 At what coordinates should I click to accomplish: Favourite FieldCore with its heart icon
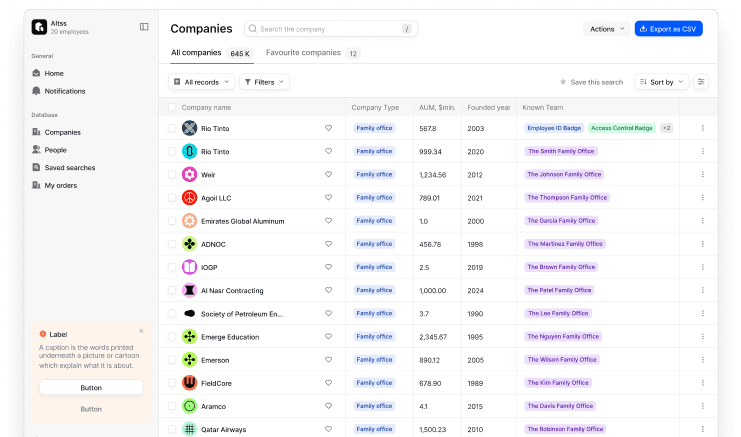328,383
